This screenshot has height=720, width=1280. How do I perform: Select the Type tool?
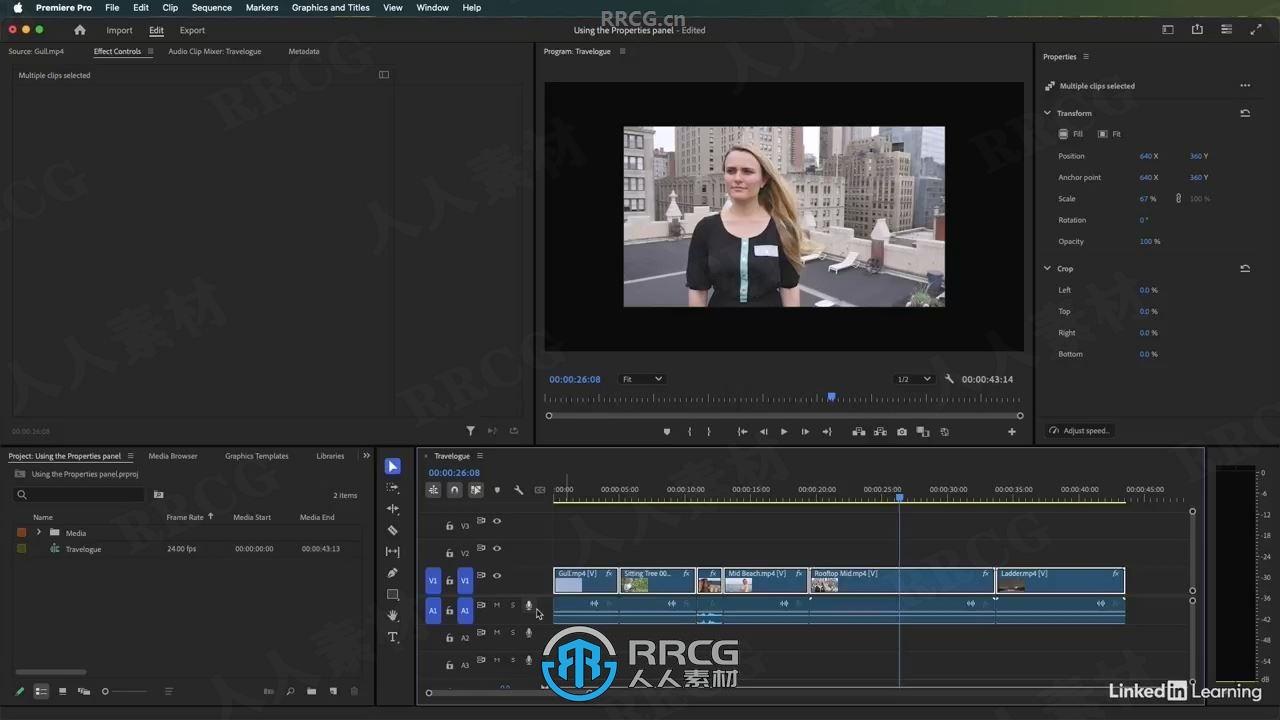tap(393, 637)
